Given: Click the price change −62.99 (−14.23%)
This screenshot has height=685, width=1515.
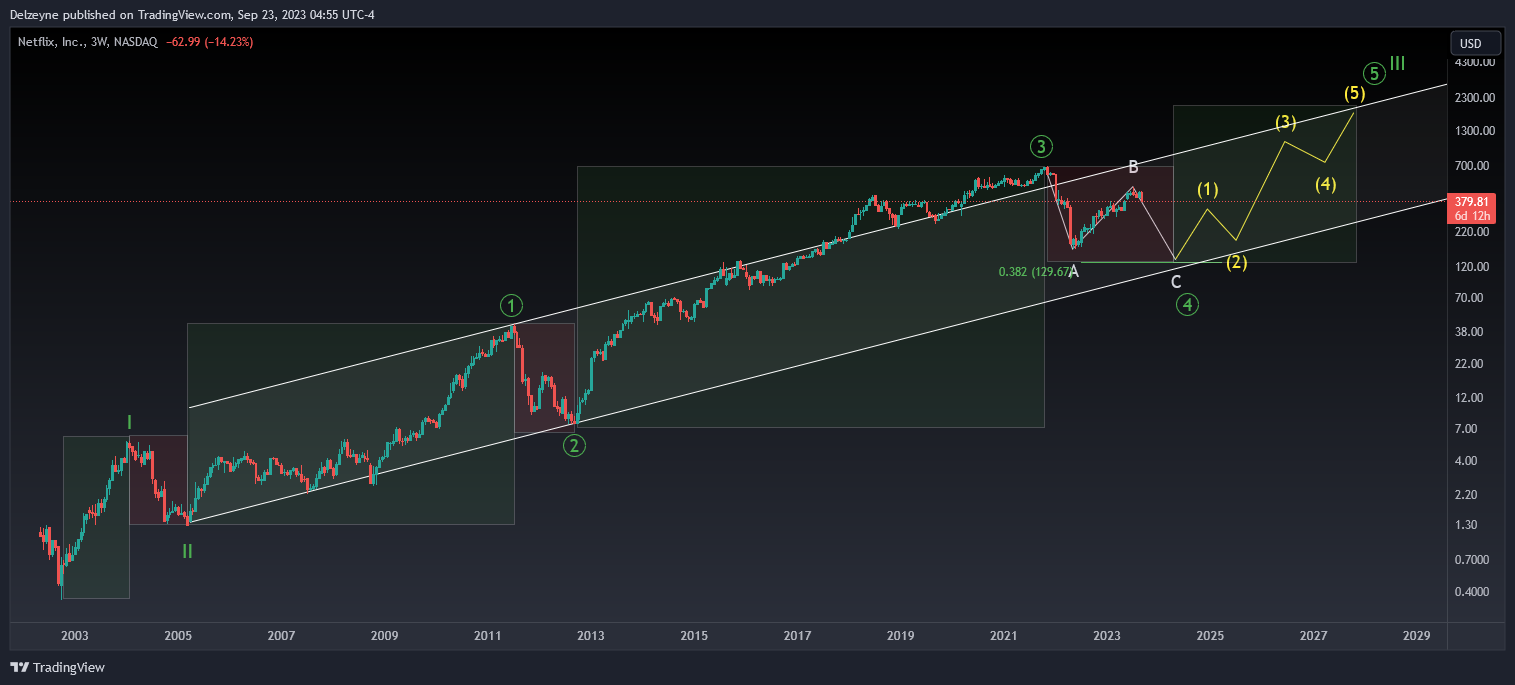Looking at the screenshot, I should click(x=208, y=42).
